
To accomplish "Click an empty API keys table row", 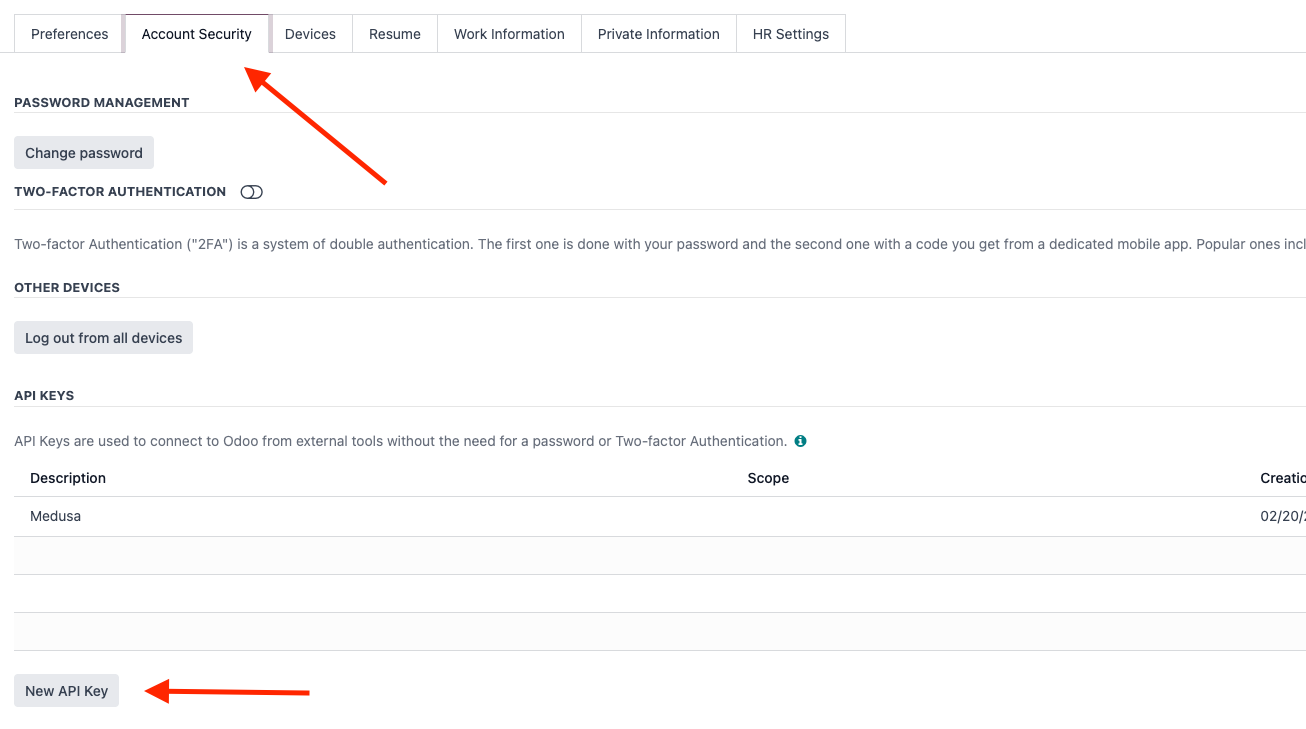I will (400, 555).
